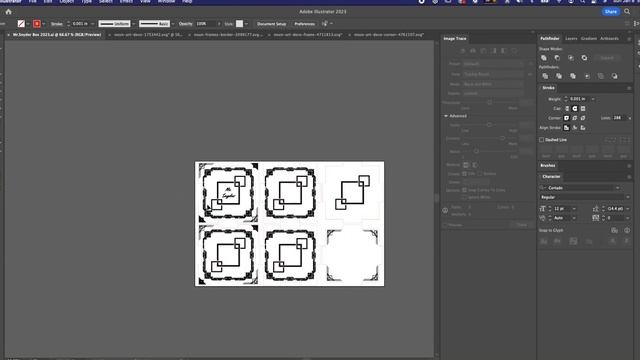Image resolution: width=640 pixels, height=360 pixels.
Task: Switch to the Layers tab
Action: [x=571, y=38]
